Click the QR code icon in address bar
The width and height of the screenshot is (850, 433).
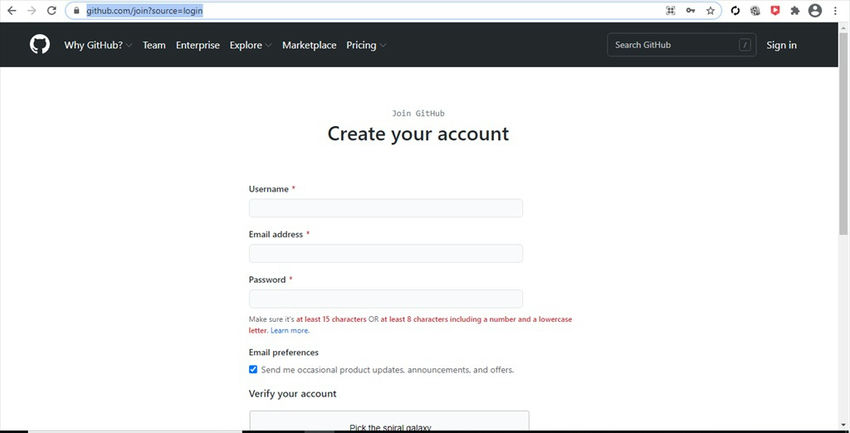tap(671, 10)
